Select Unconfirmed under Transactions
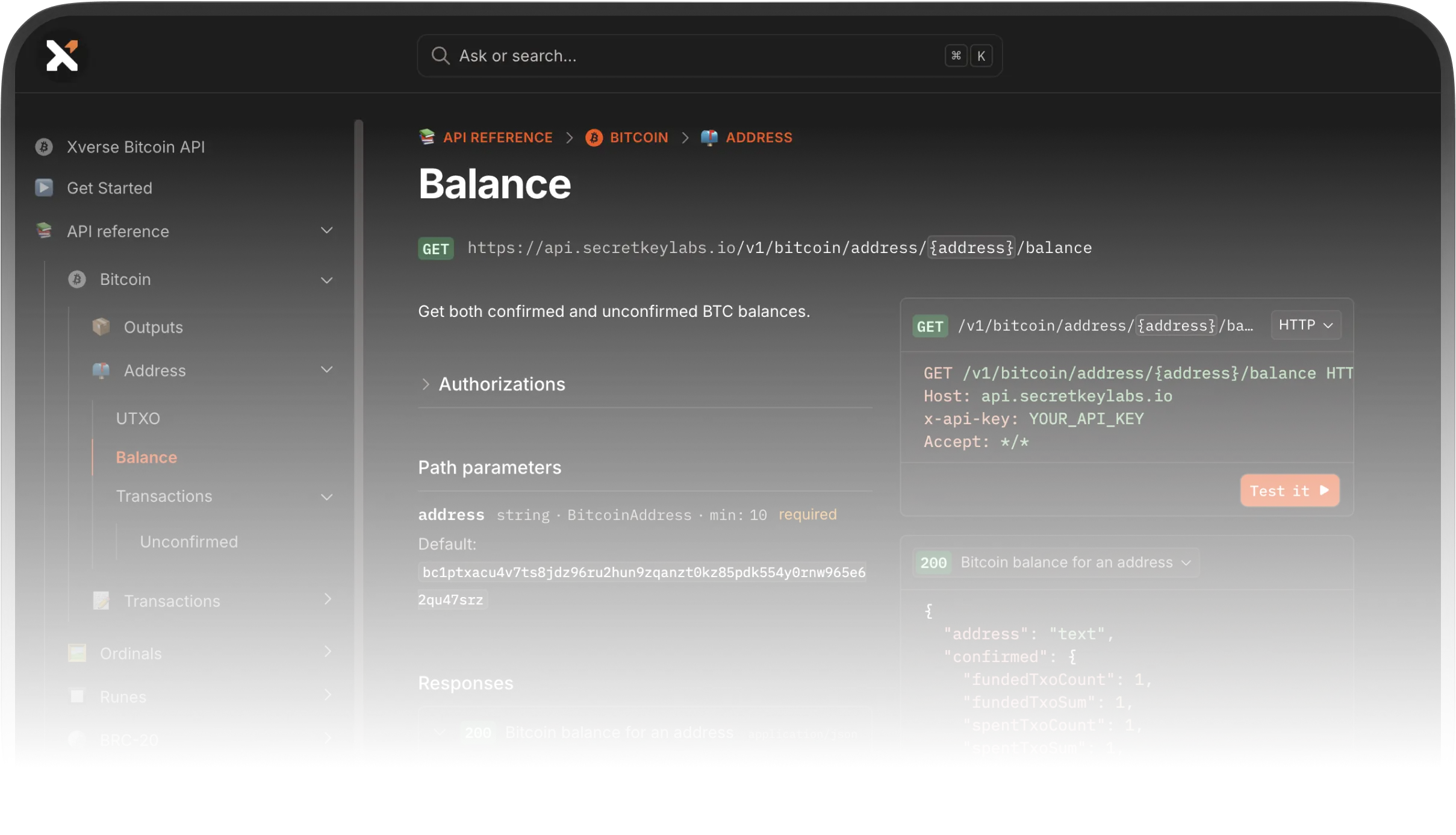The height and width of the screenshot is (835, 1456). pyautogui.click(x=188, y=542)
